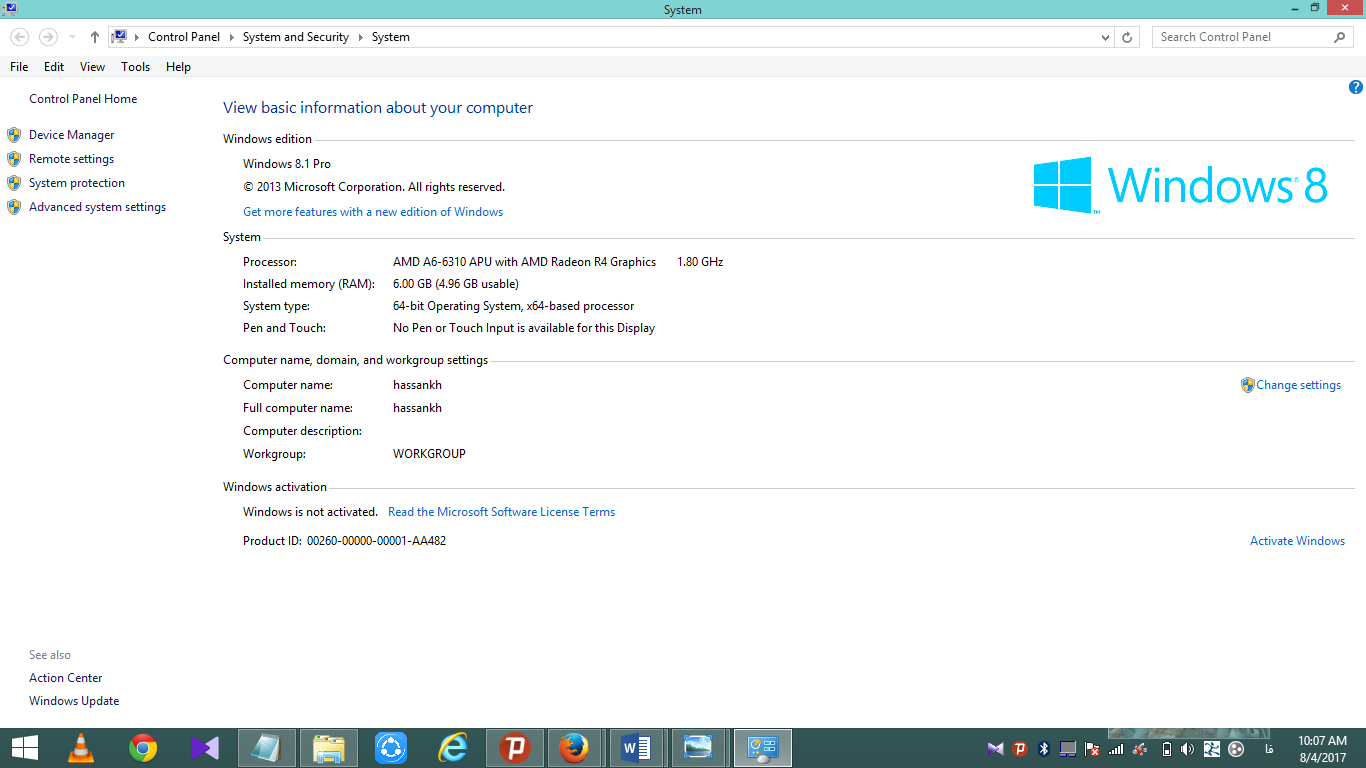The height and width of the screenshot is (768, 1366).
Task: Open Action Center under See also
Action: pos(65,678)
